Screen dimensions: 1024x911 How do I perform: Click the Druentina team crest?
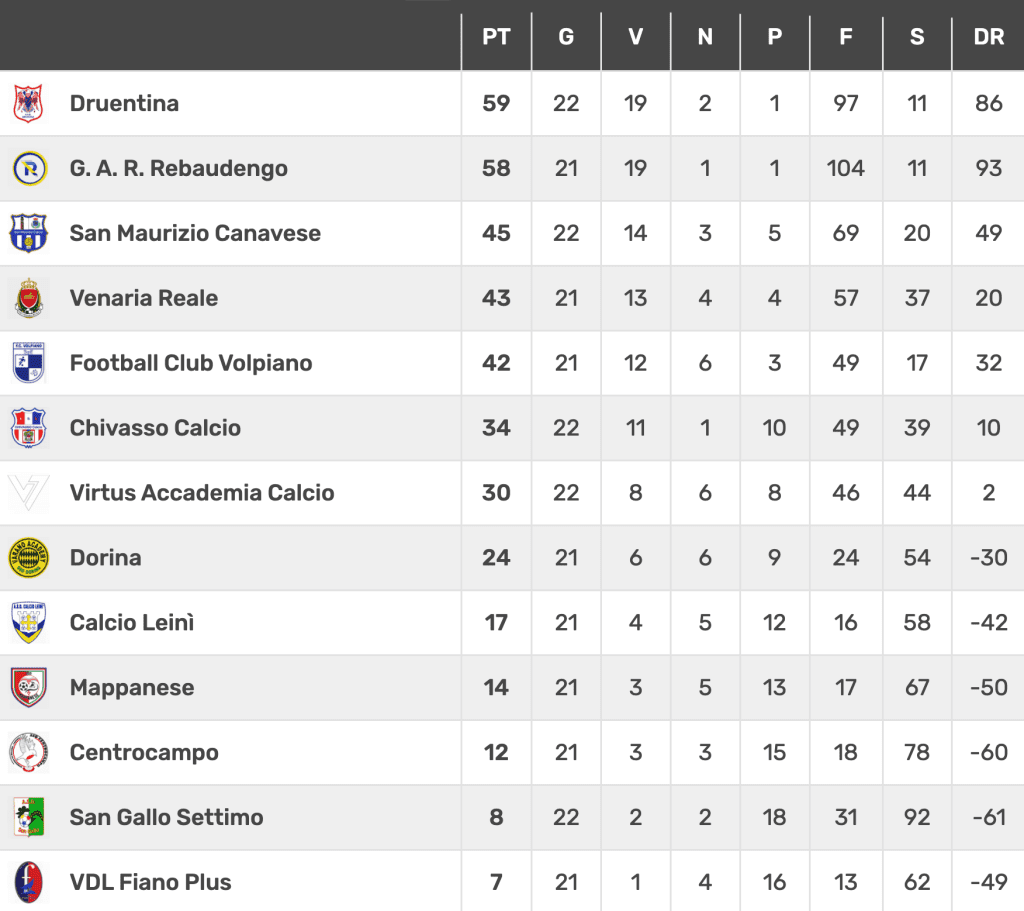tap(29, 103)
